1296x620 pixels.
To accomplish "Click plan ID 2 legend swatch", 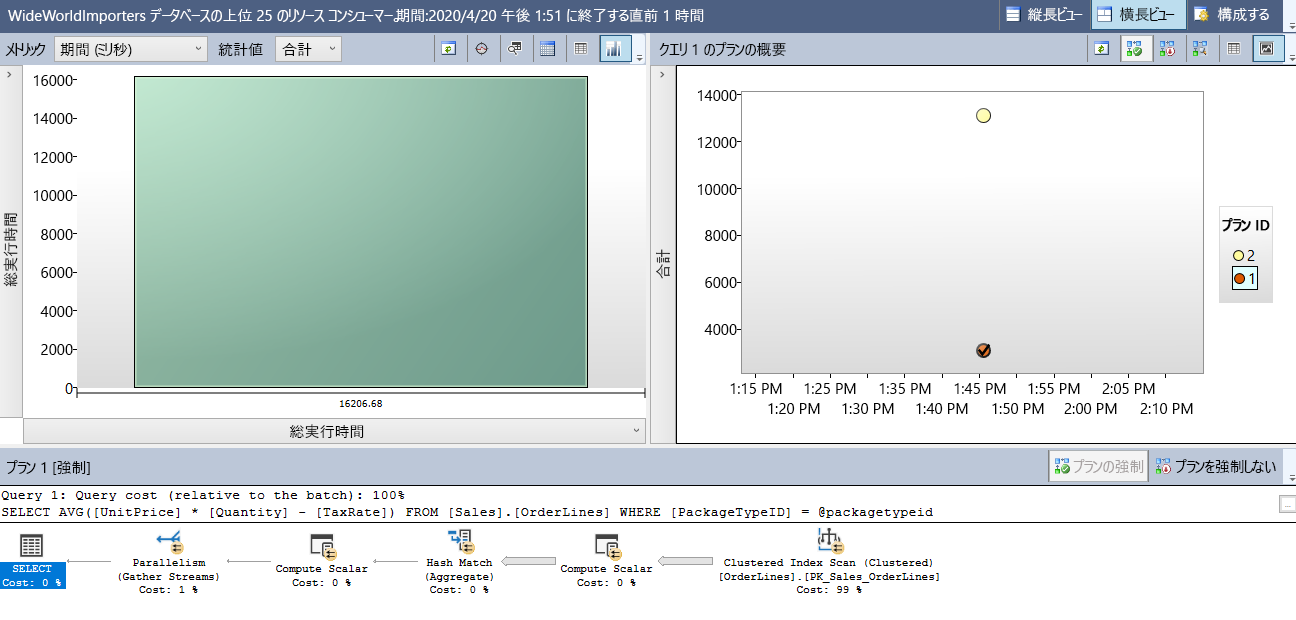I will click(1238, 256).
